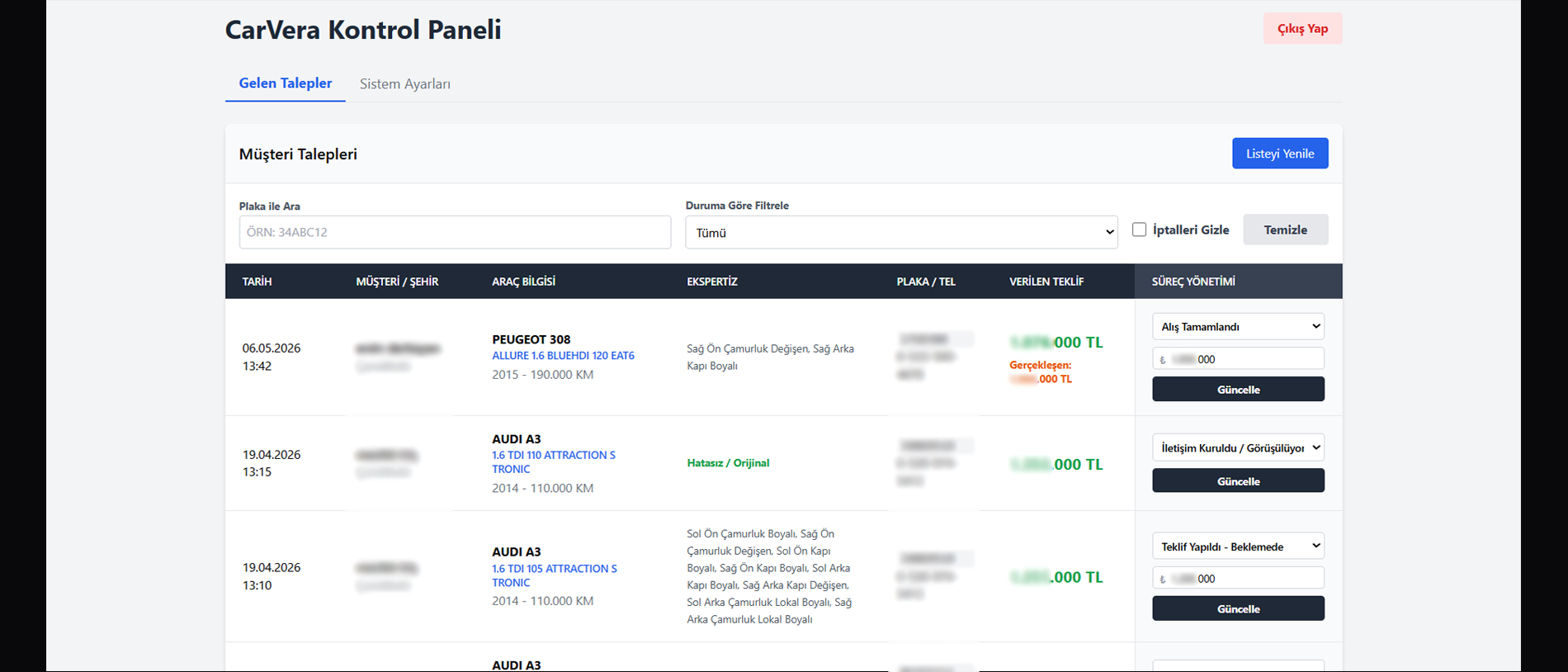Click the SÜREÇ YÖNETİMİ column header
Screen dimensions: 1568x672
(x=1193, y=282)
